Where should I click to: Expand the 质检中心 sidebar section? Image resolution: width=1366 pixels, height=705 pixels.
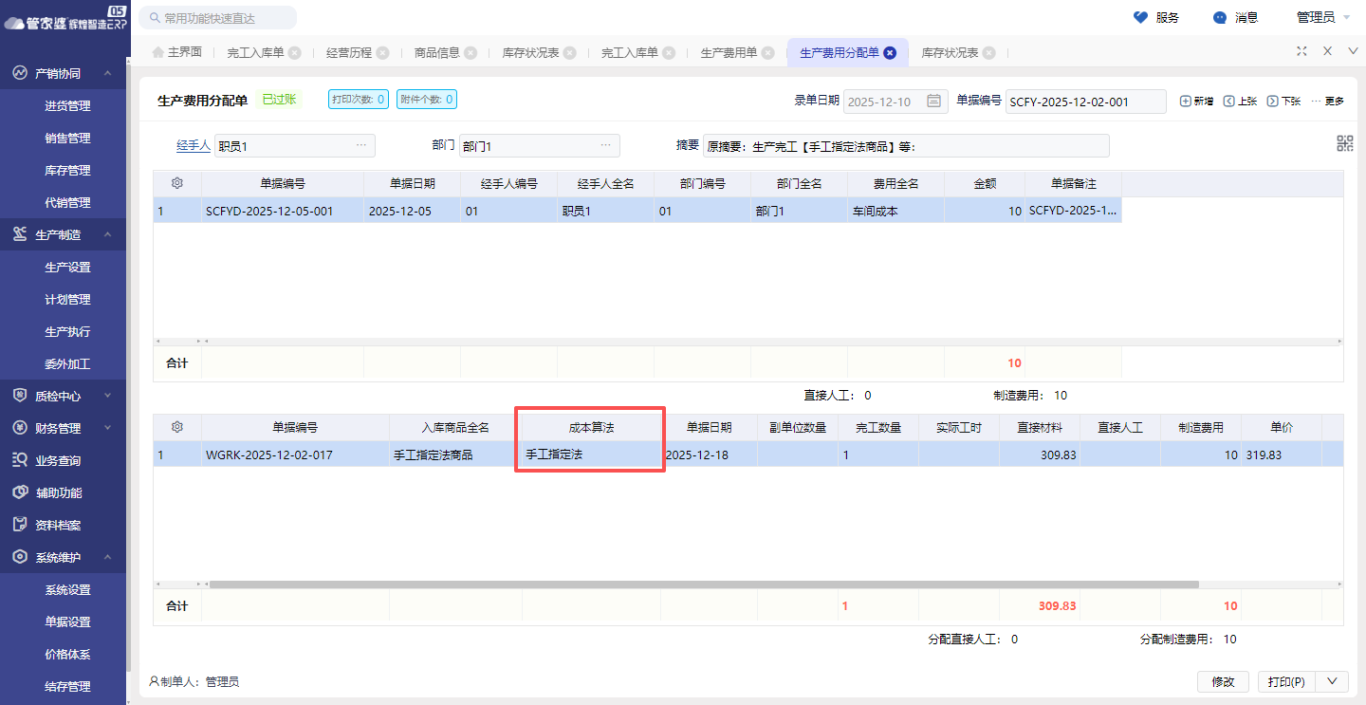click(108, 396)
